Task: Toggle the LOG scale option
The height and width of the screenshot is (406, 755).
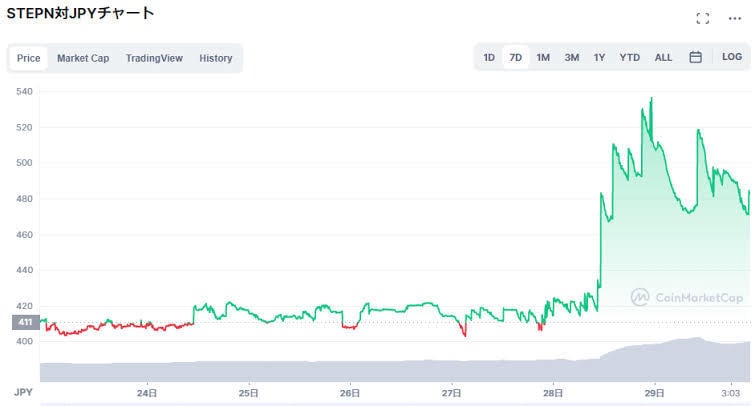Action: pyautogui.click(x=731, y=57)
